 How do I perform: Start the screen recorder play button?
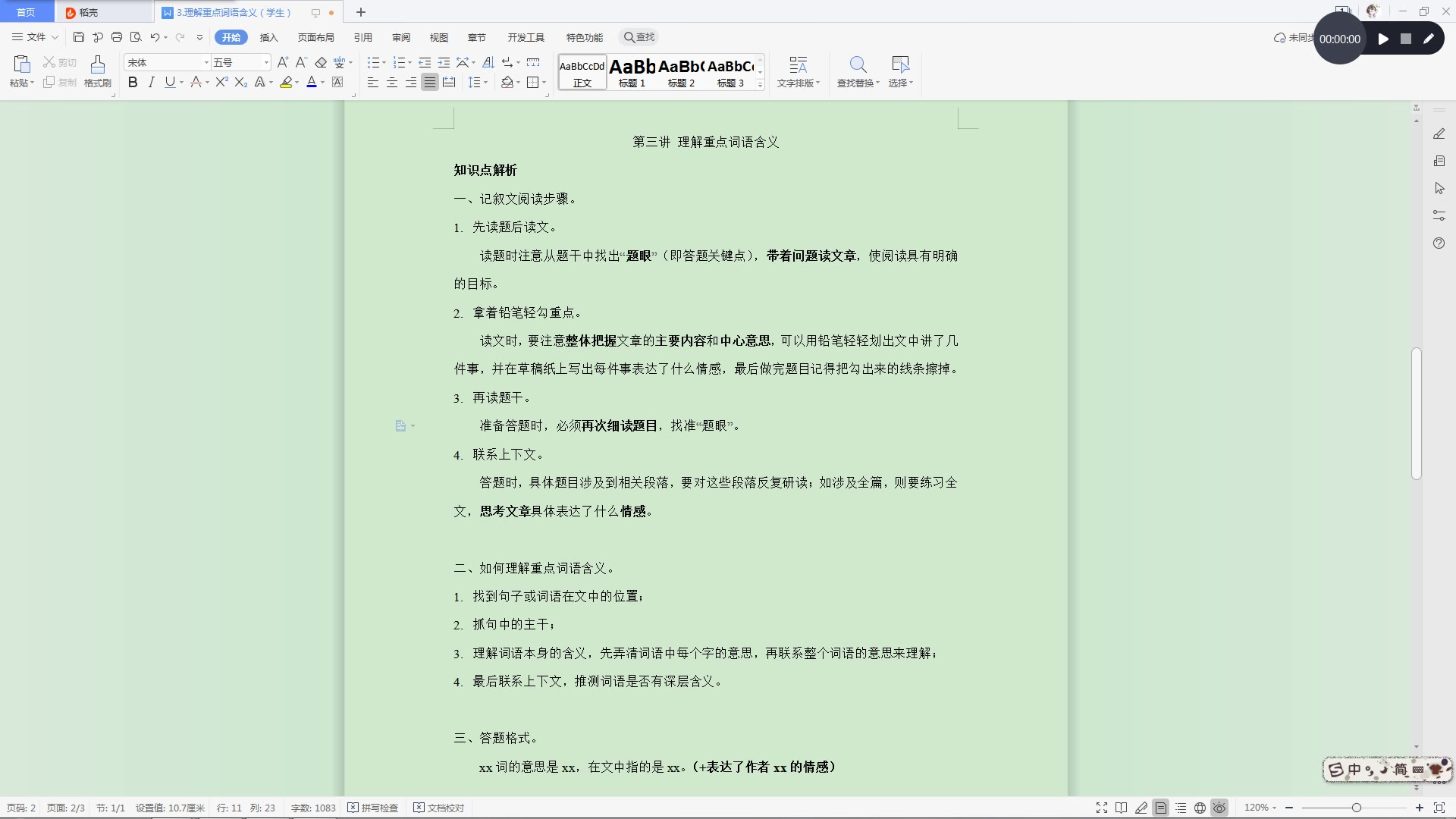(1383, 39)
